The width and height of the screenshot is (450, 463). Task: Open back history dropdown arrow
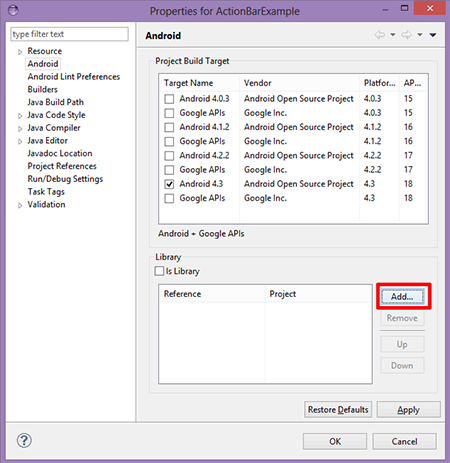[393, 34]
